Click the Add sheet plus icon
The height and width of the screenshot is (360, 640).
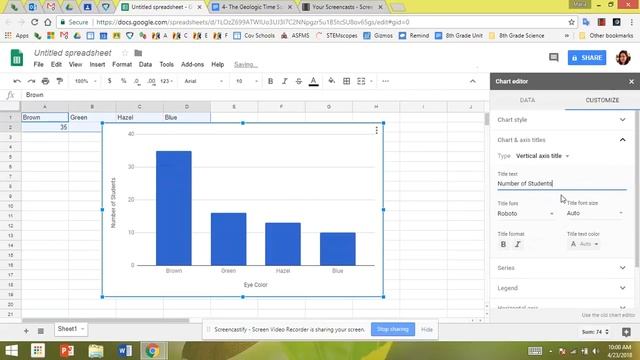point(26,331)
